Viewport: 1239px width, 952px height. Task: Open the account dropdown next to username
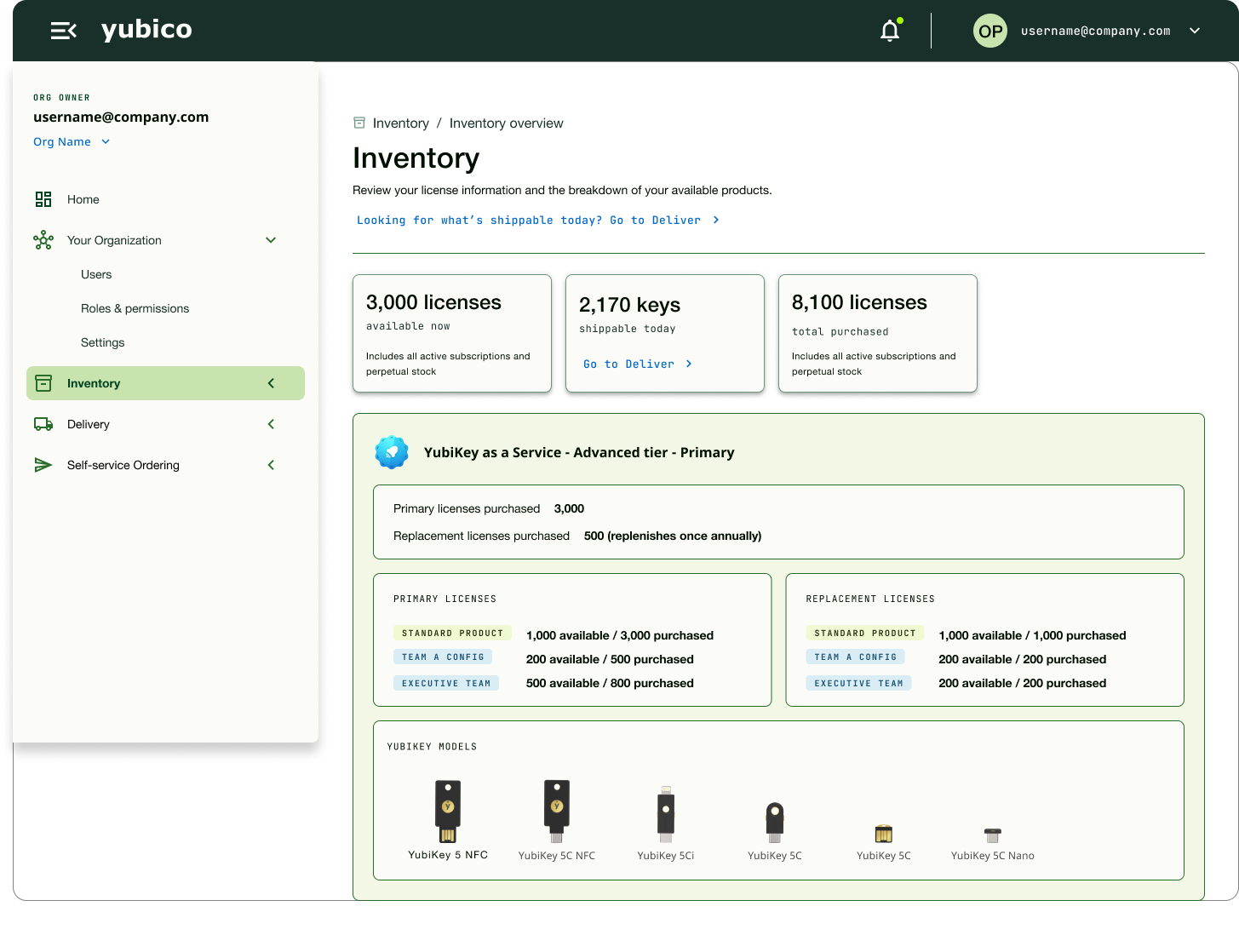click(1195, 31)
